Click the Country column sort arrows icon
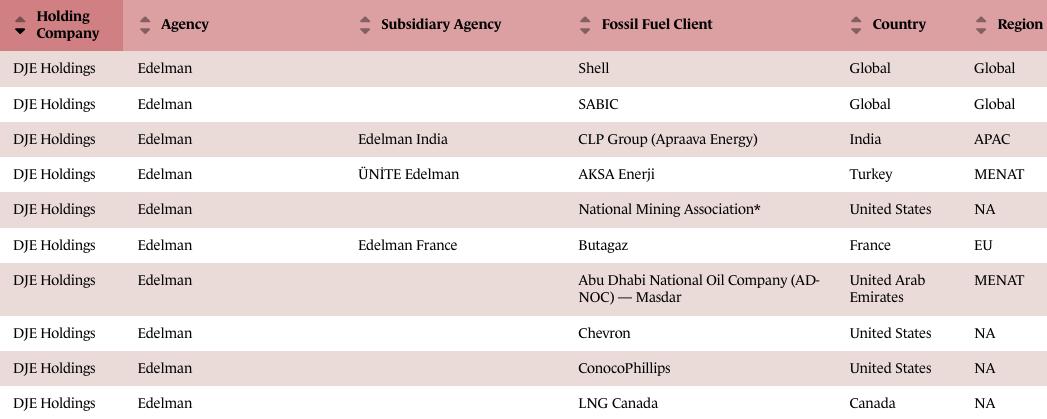Viewport: 1047px width, 419px height. click(x=856, y=25)
